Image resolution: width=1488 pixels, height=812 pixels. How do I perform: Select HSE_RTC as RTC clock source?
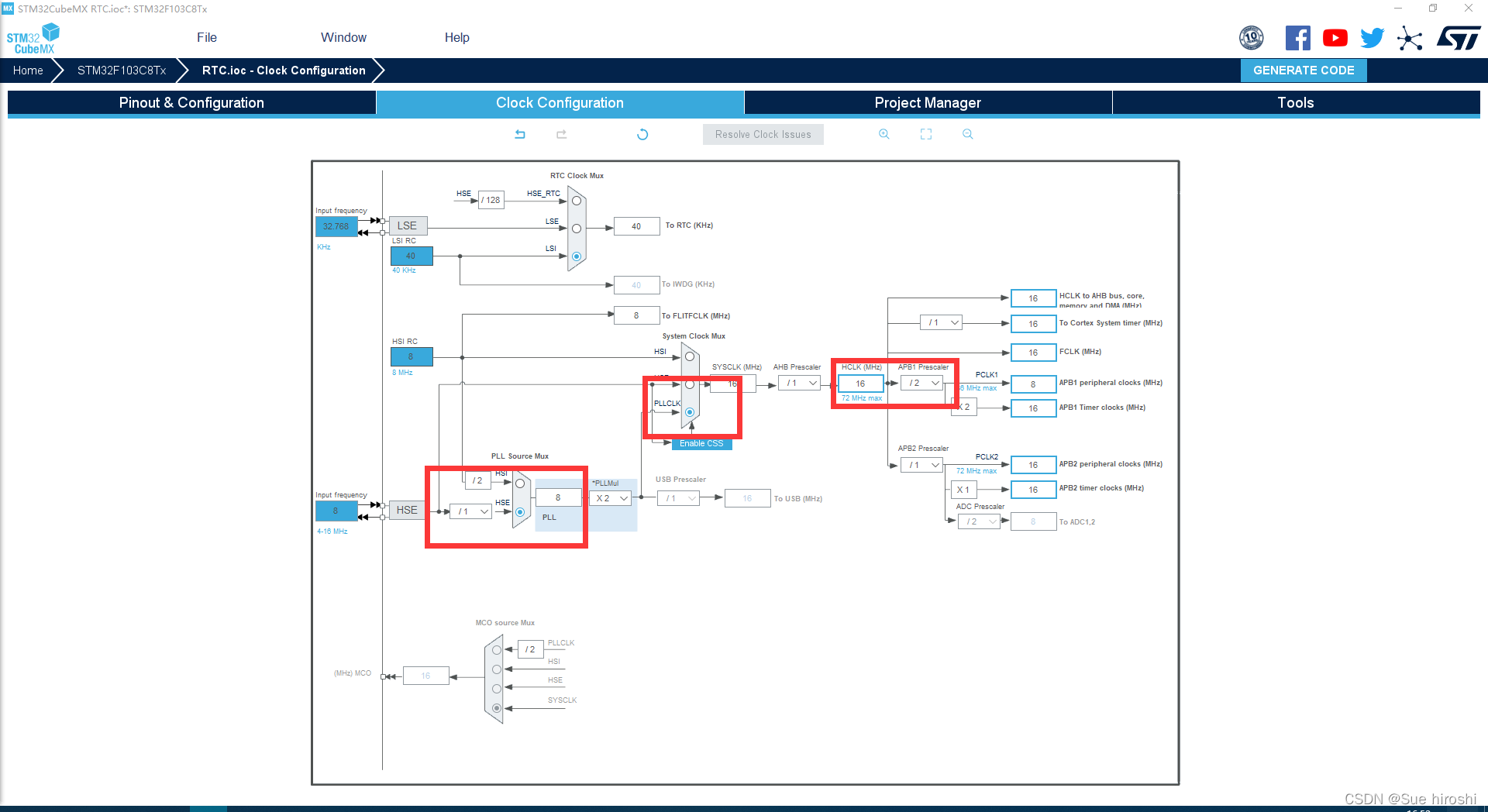coord(577,201)
